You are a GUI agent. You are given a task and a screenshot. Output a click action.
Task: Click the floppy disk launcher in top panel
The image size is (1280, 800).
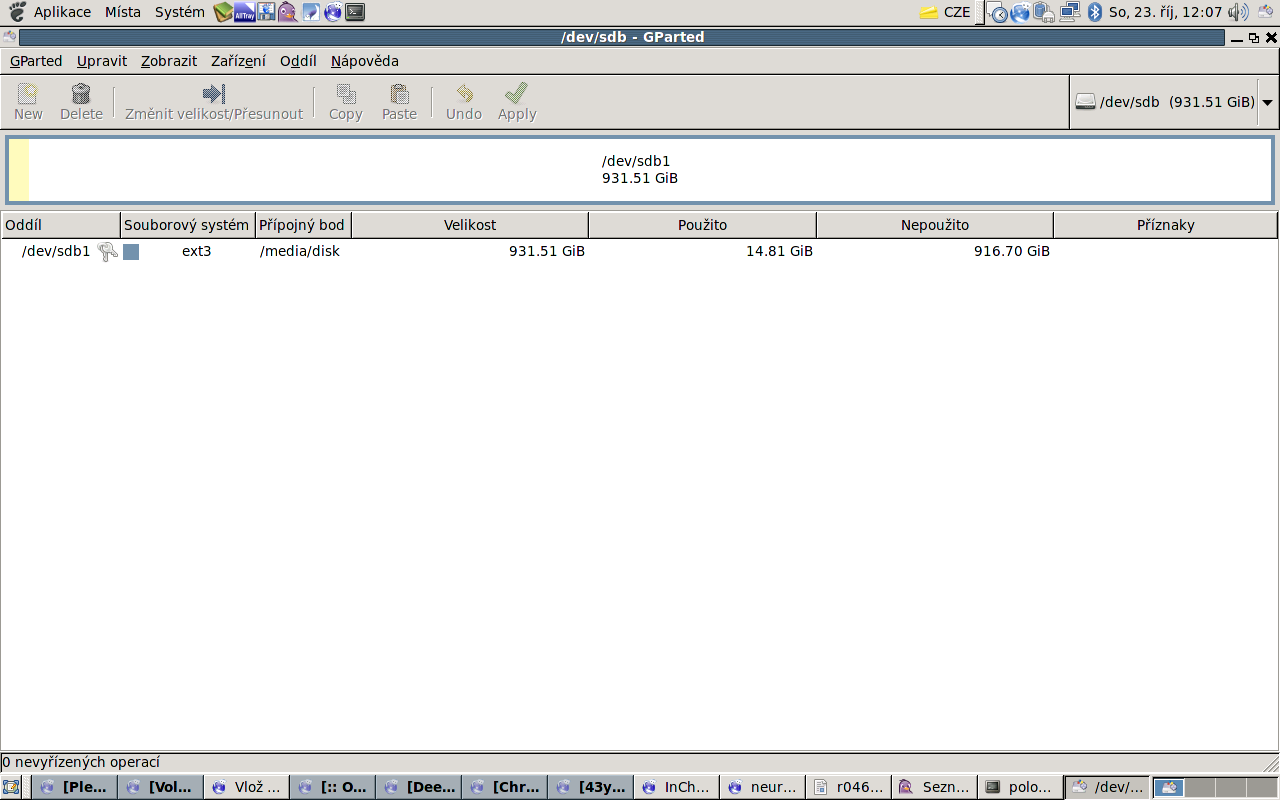coord(267,12)
